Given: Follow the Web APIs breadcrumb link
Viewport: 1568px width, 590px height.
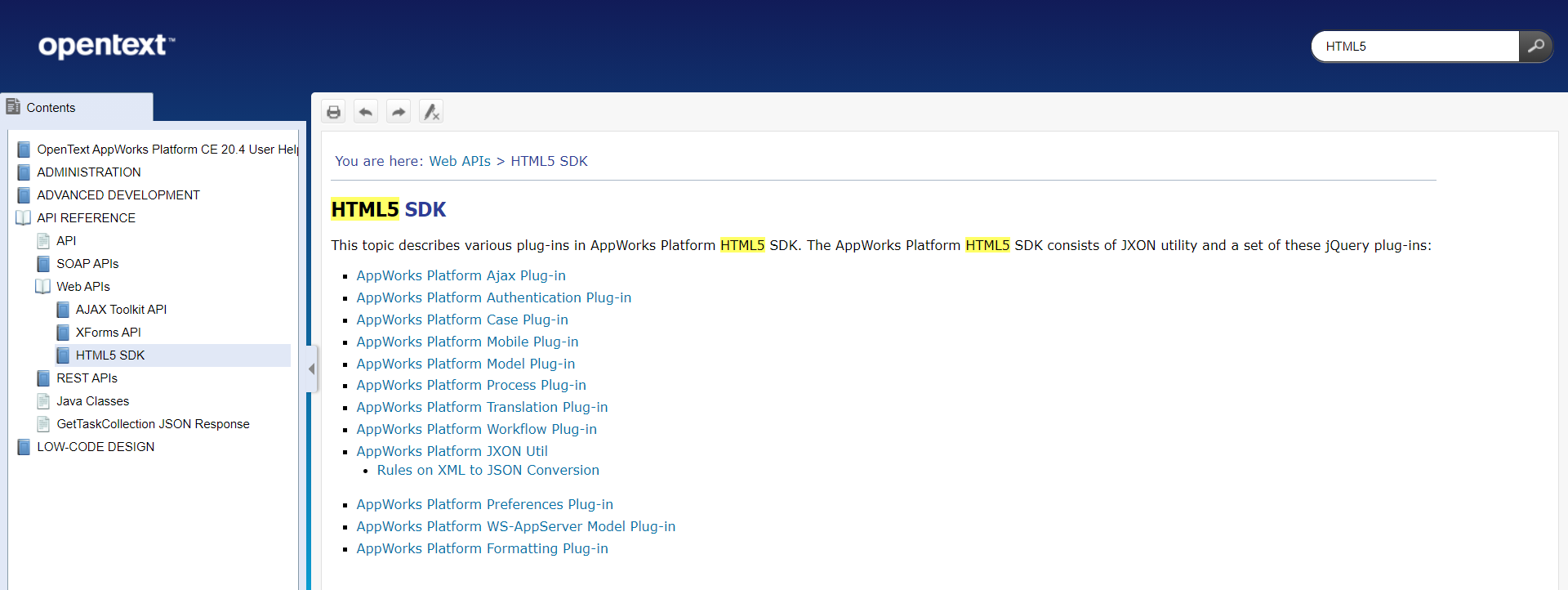Looking at the screenshot, I should tap(460, 162).
